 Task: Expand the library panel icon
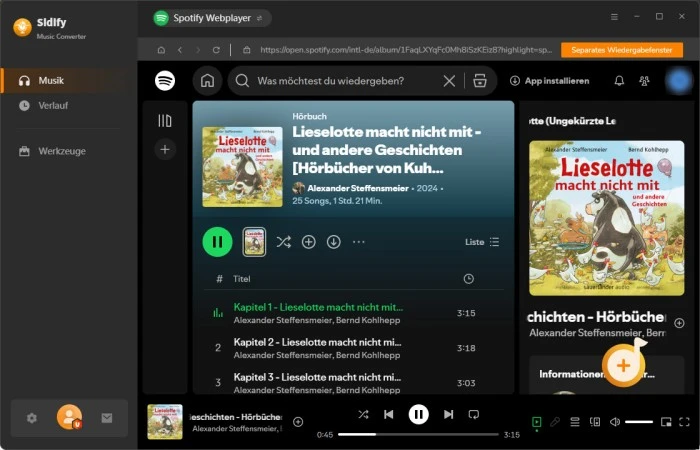click(165, 121)
